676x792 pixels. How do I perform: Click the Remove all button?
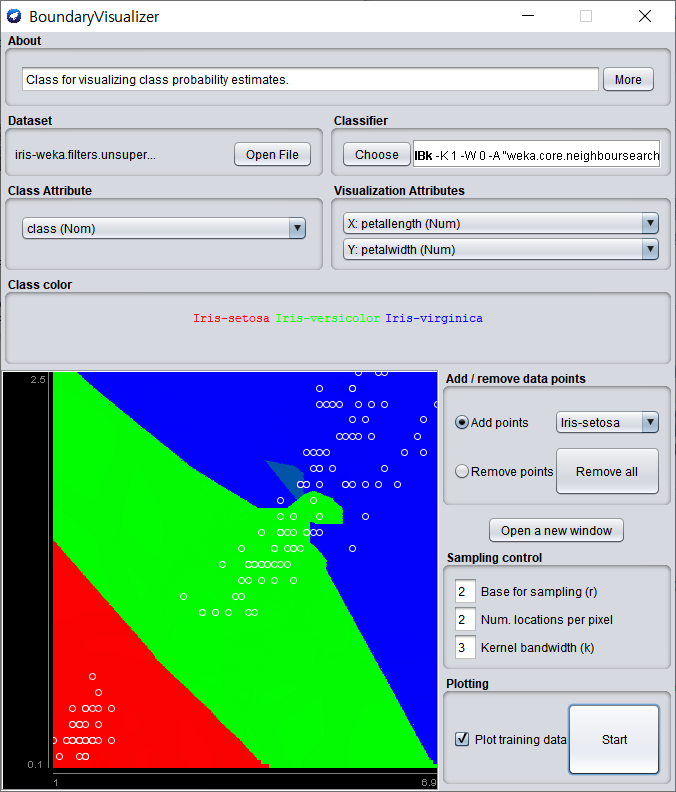tap(607, 471)
